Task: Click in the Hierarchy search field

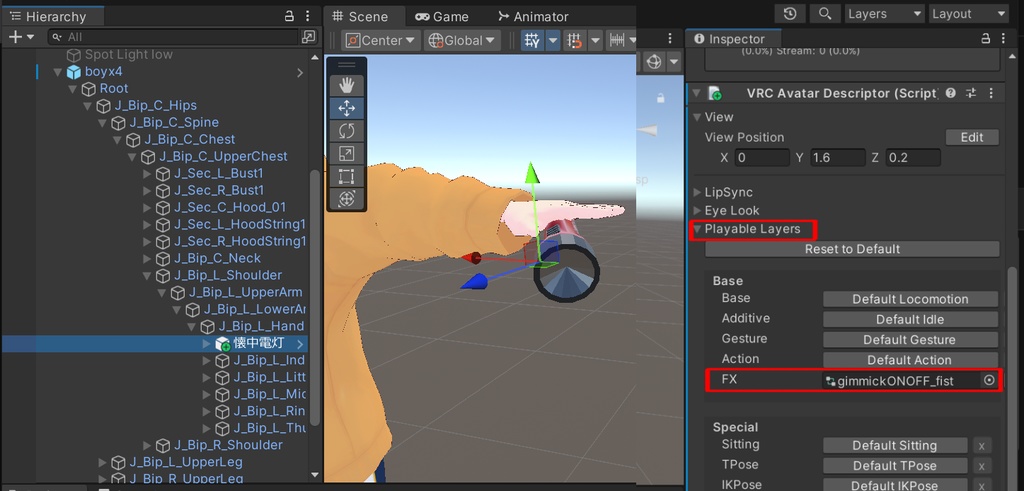Action: point(175,37)
